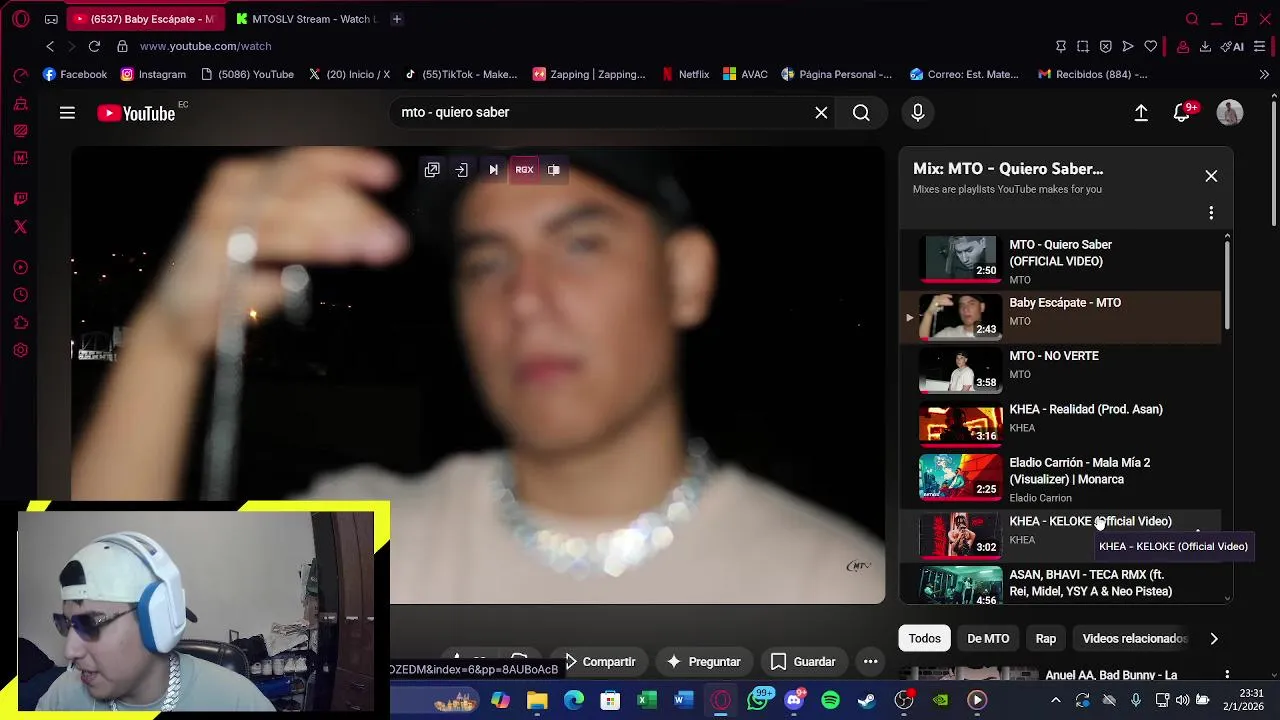The image size is (1280, 720).
Task: Open the YouTube guide hamburger menu
Action: [67, 113]
